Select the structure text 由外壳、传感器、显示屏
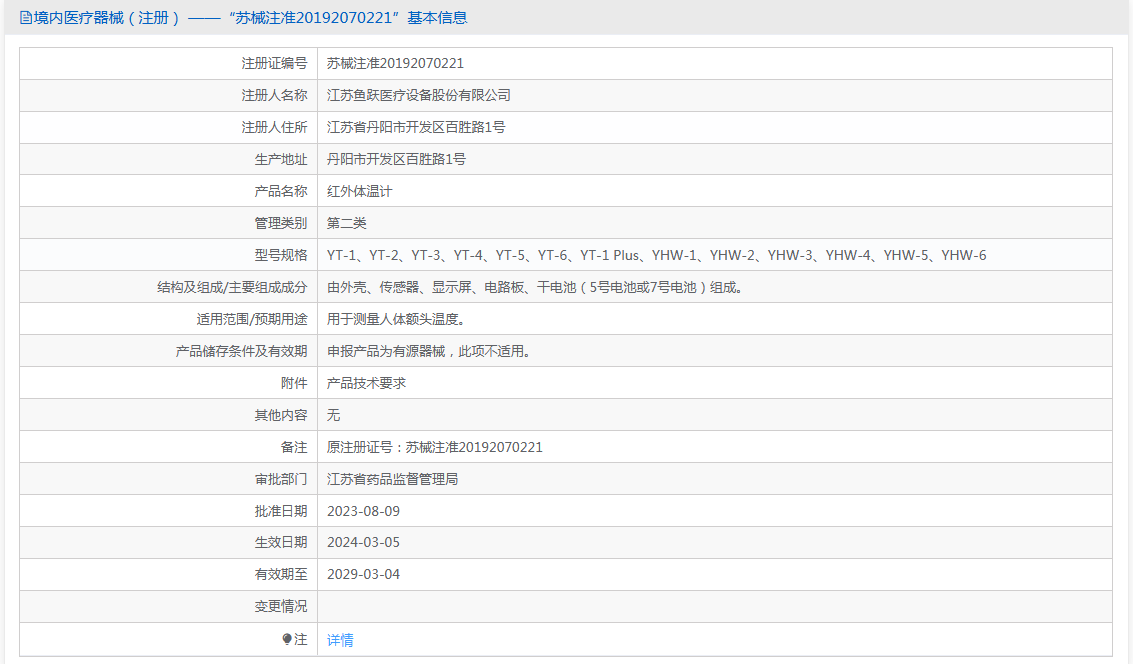This screenshot has width=1133, height=664. (x=535, y=288)
